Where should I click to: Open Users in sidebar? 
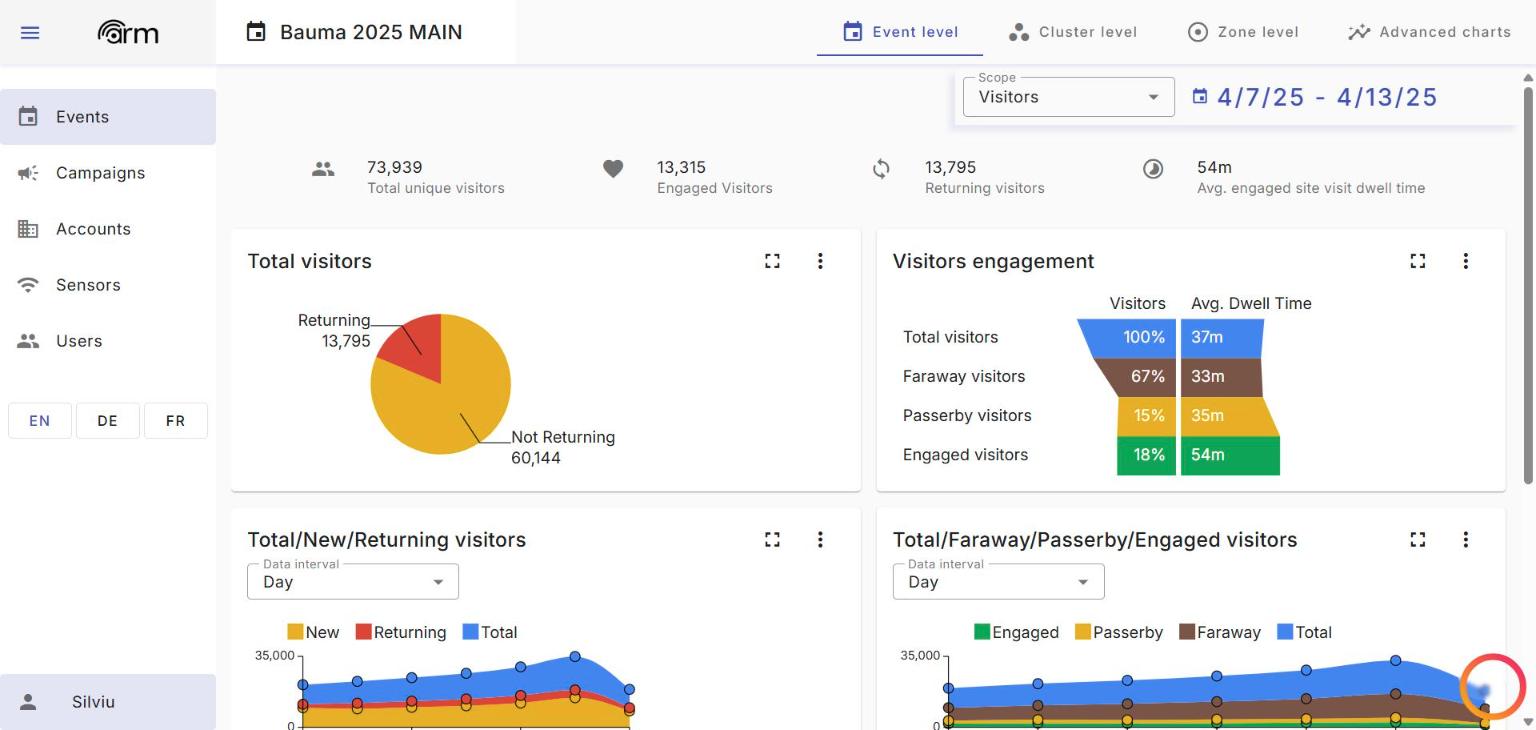point(108,341)
